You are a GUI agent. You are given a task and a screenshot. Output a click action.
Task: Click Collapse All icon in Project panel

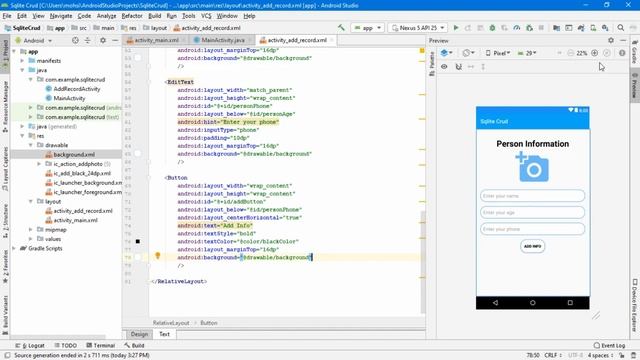click(x=87, y=40)
